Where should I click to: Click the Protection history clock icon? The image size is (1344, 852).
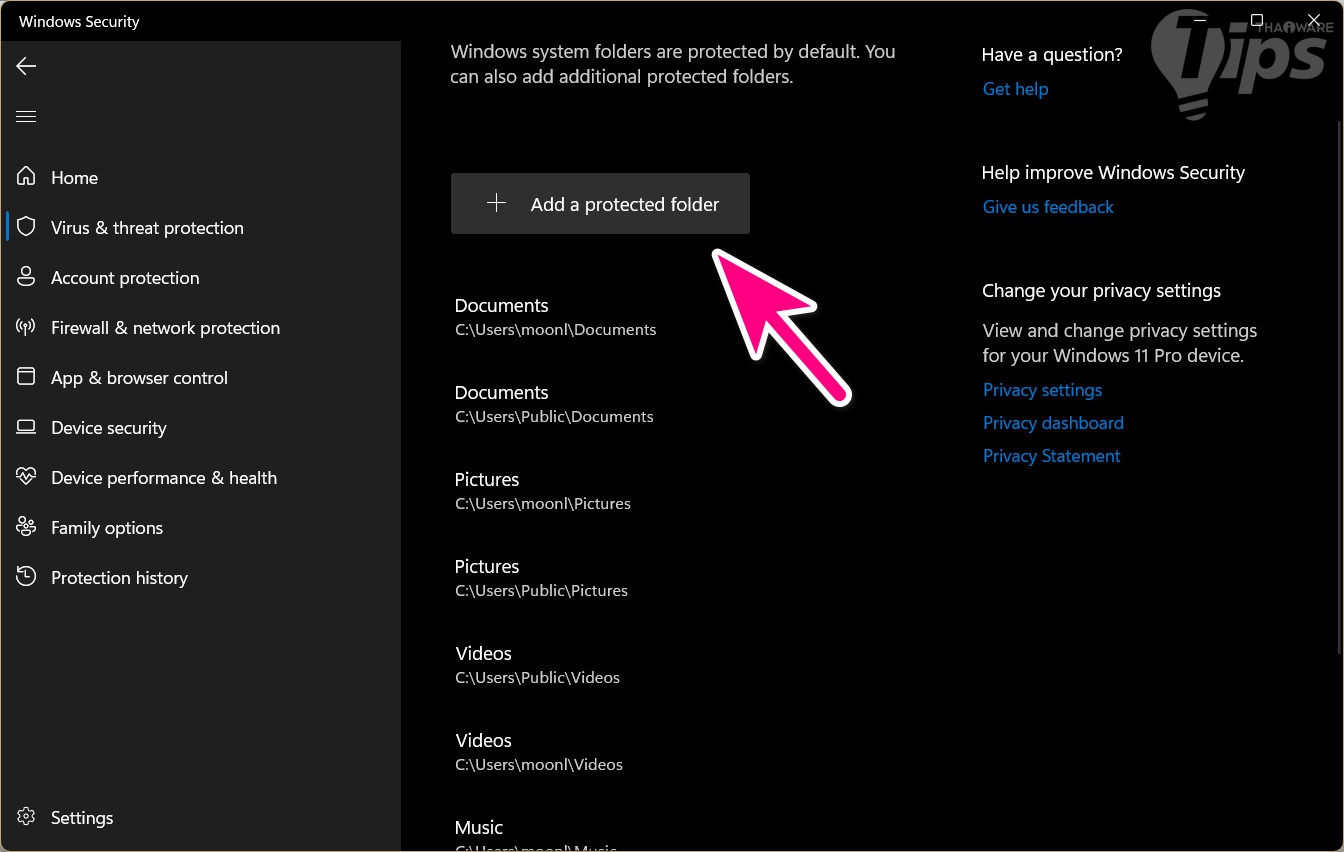click(x=26, y=577)
